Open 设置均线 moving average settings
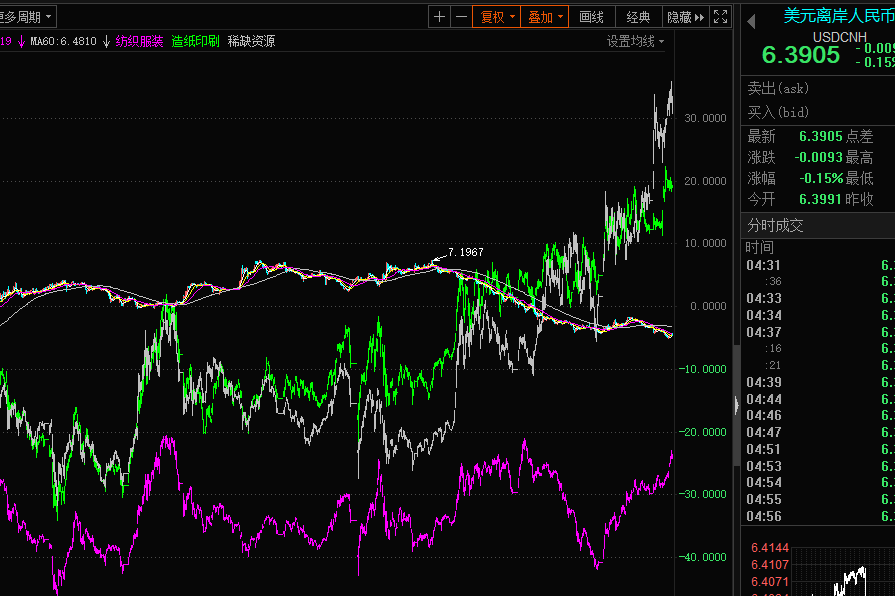This screenshot has width=895, height=596. pos(635,41)
